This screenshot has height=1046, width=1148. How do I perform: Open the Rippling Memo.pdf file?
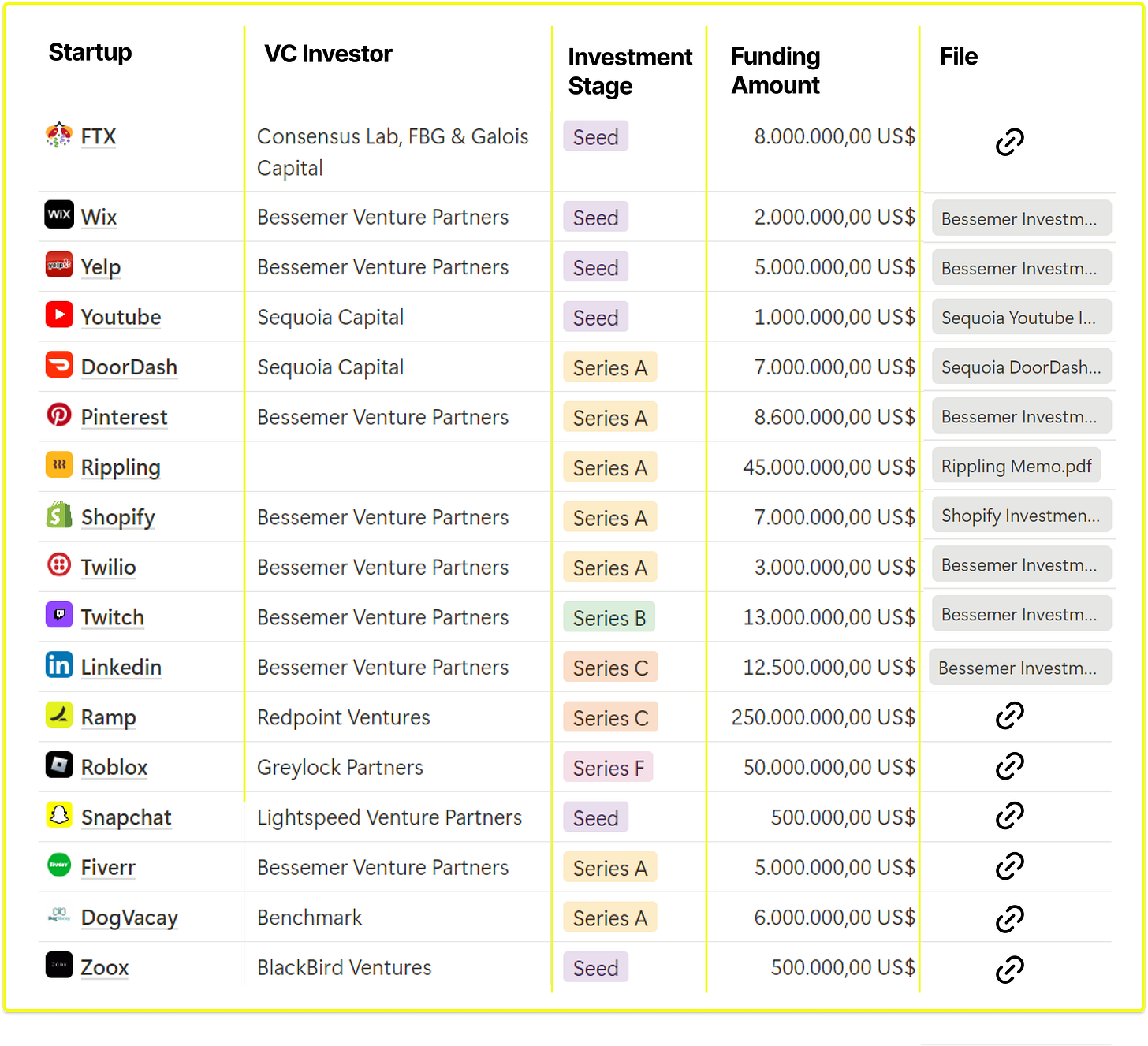(1016, 466)
